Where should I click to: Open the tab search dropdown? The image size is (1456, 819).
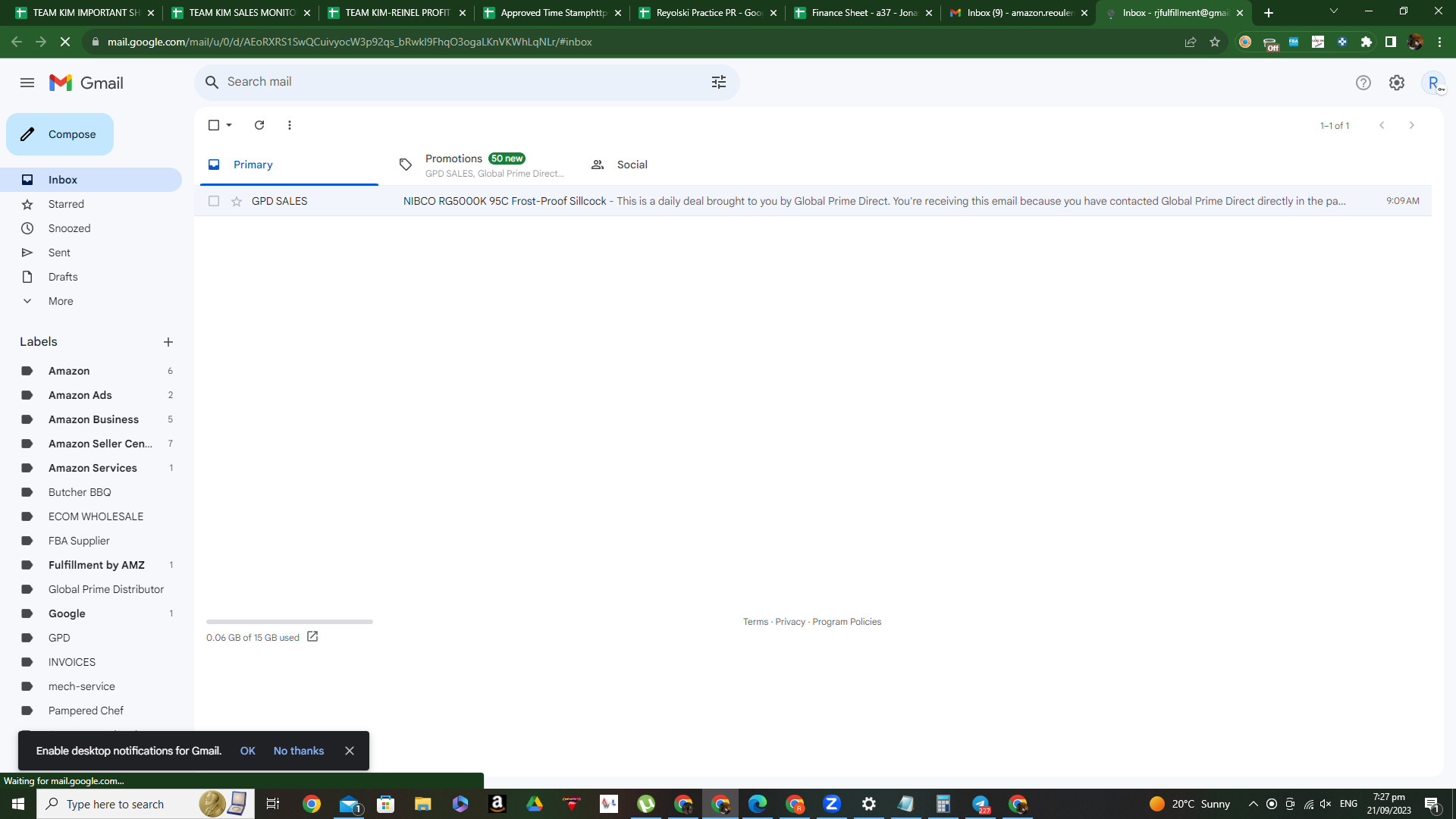(1334, 11)
